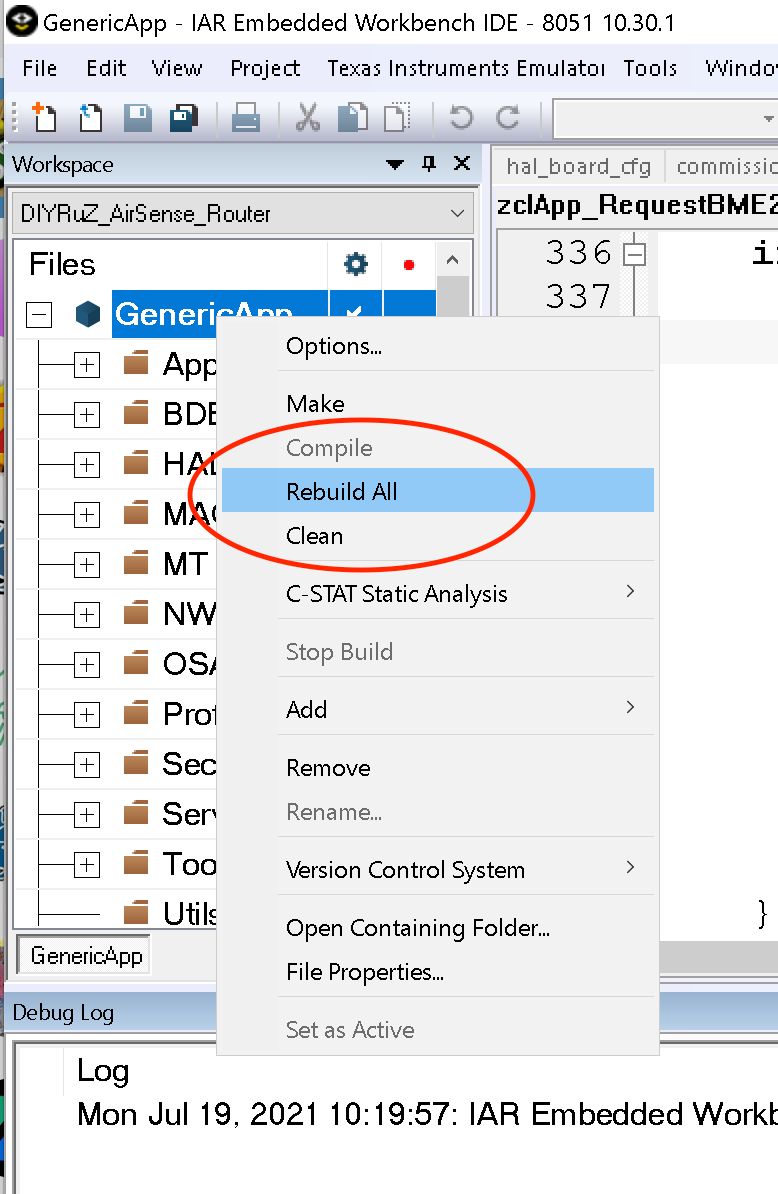Open Version Control System submenu
This screenshot has height=1194, width=778.
pyautogui.click(x=438, y=870)
